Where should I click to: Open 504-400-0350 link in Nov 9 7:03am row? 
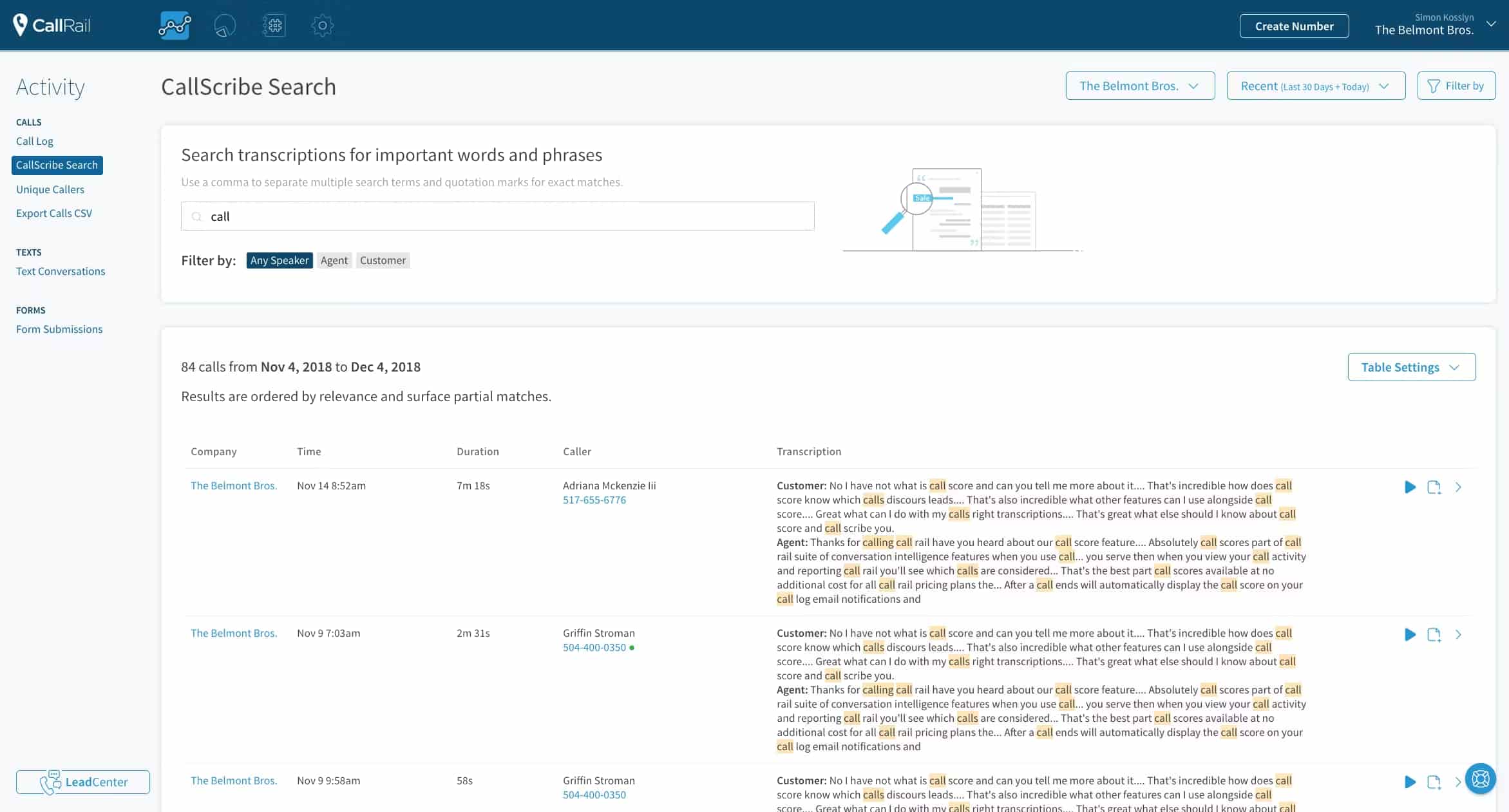tap(594, 647)
